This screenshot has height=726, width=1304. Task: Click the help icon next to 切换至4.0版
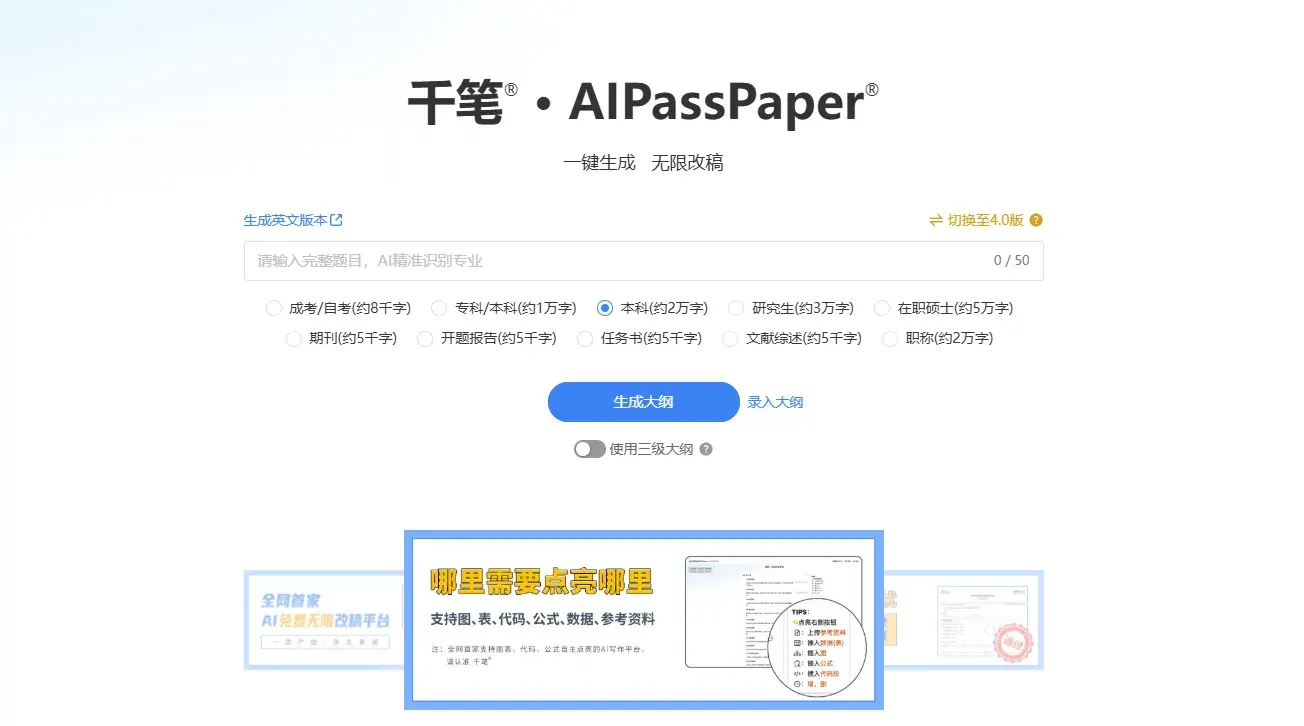coord(1036,220)
